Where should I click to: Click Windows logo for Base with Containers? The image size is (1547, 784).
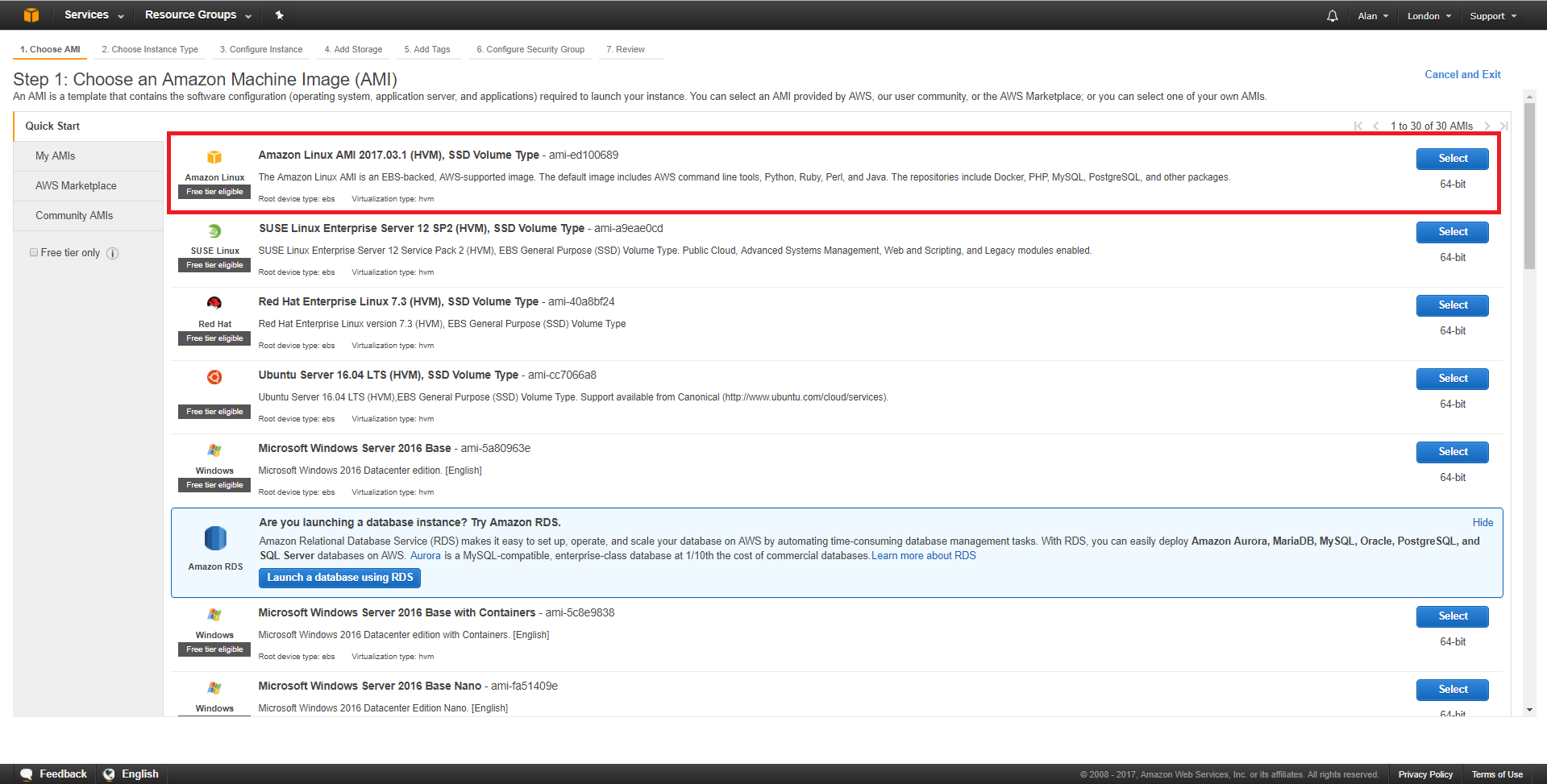(214, 615)
